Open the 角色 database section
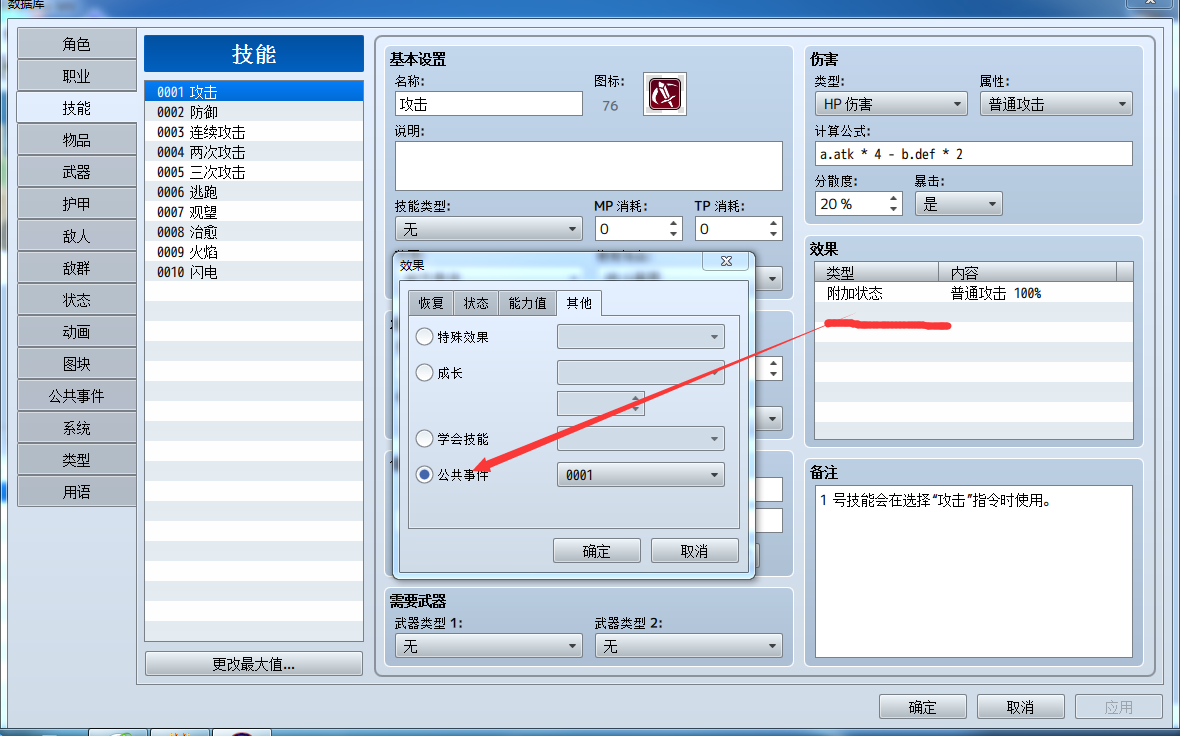Viewport: 1180px width, 736px height. pyautogui.click(x=77, y=44)
